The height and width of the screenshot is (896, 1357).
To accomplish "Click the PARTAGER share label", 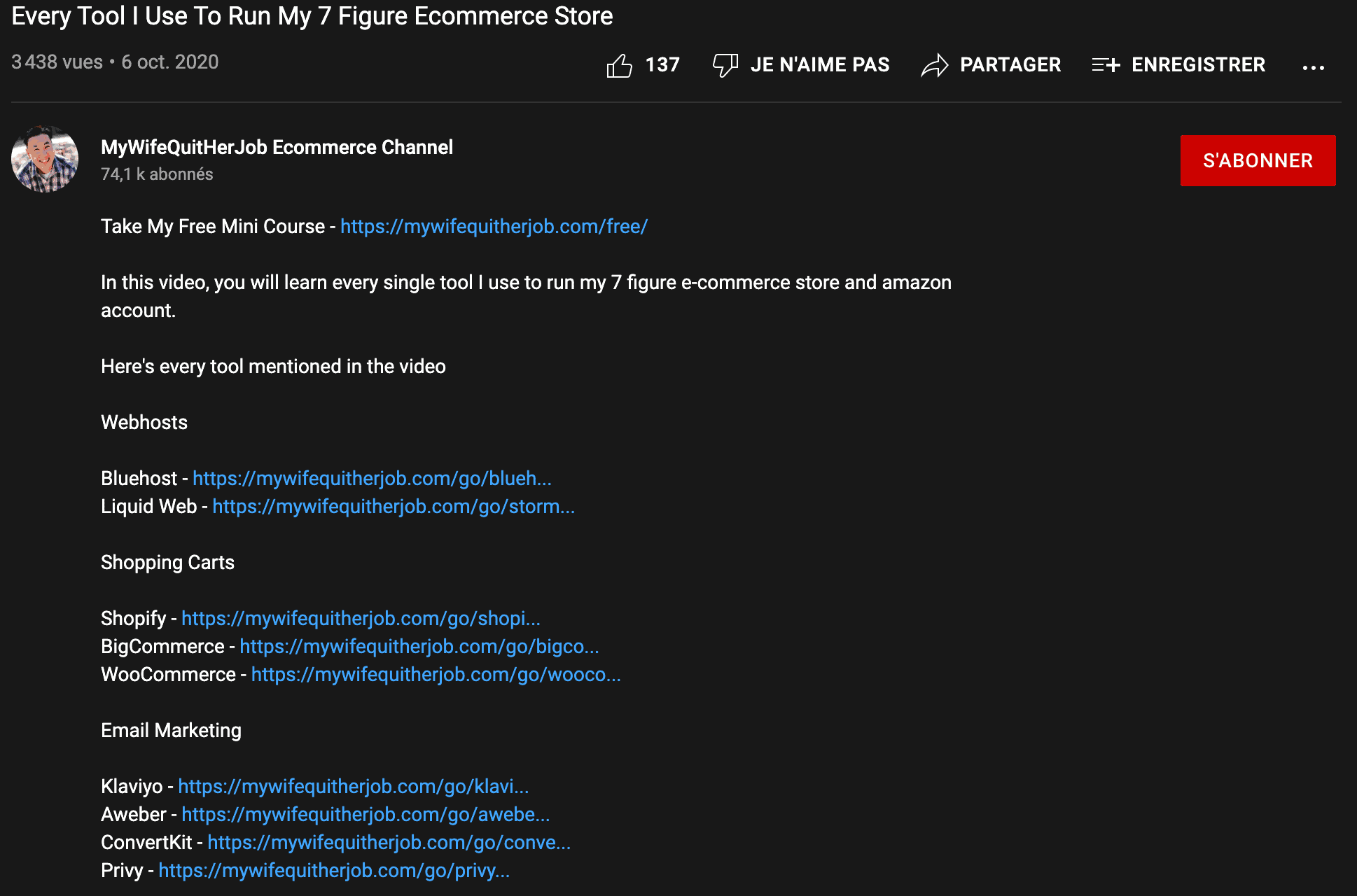I will pyautogui.click(x=1010, y=65).
